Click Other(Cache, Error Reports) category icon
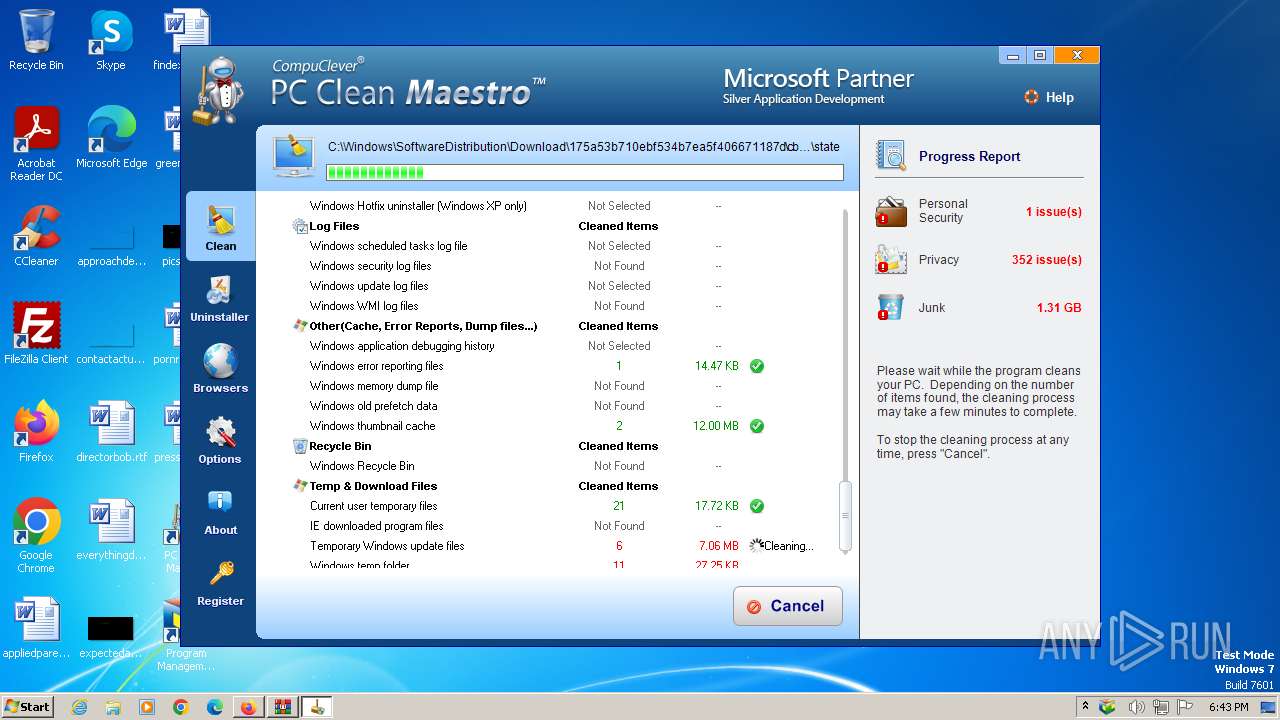 [300, 326]
